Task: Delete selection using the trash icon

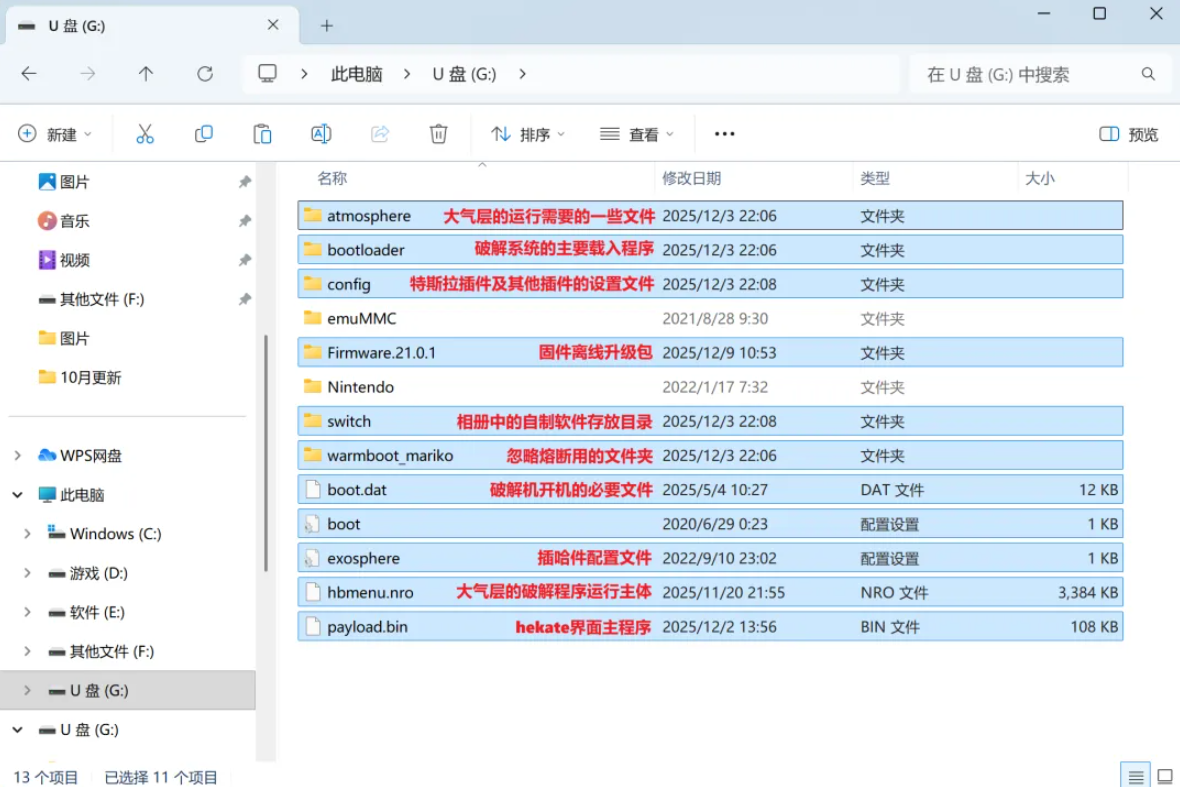Action: (x=438, y=133)
